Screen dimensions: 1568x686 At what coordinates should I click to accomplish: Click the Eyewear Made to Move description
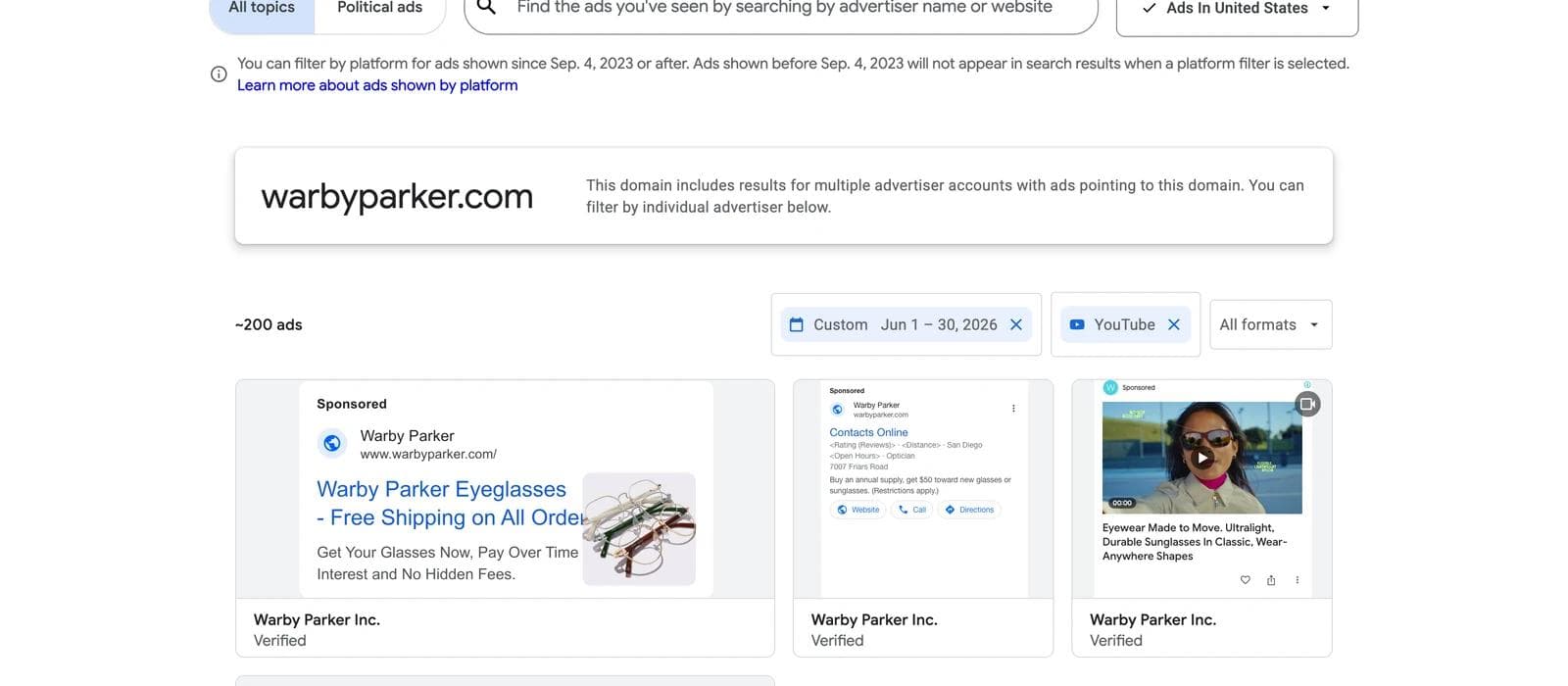point(1195,542)
